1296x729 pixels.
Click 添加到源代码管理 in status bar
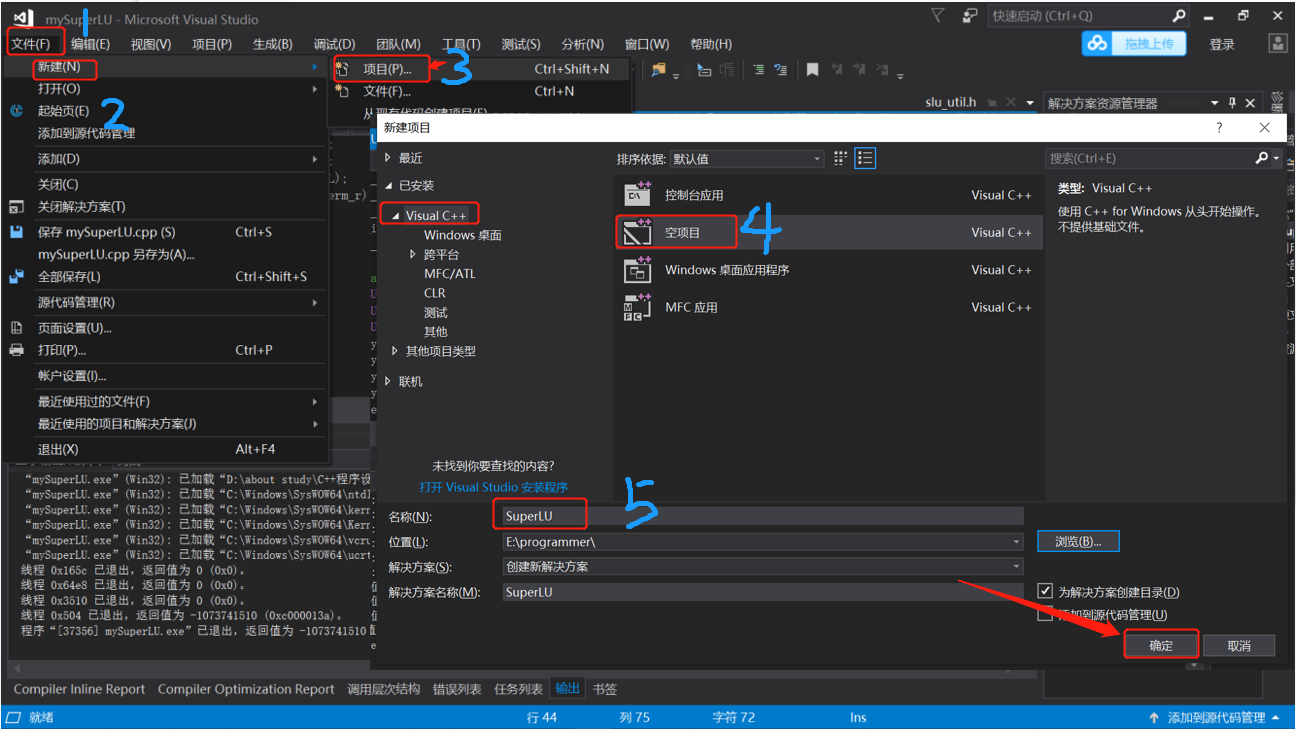click(x=1216, y=717)
